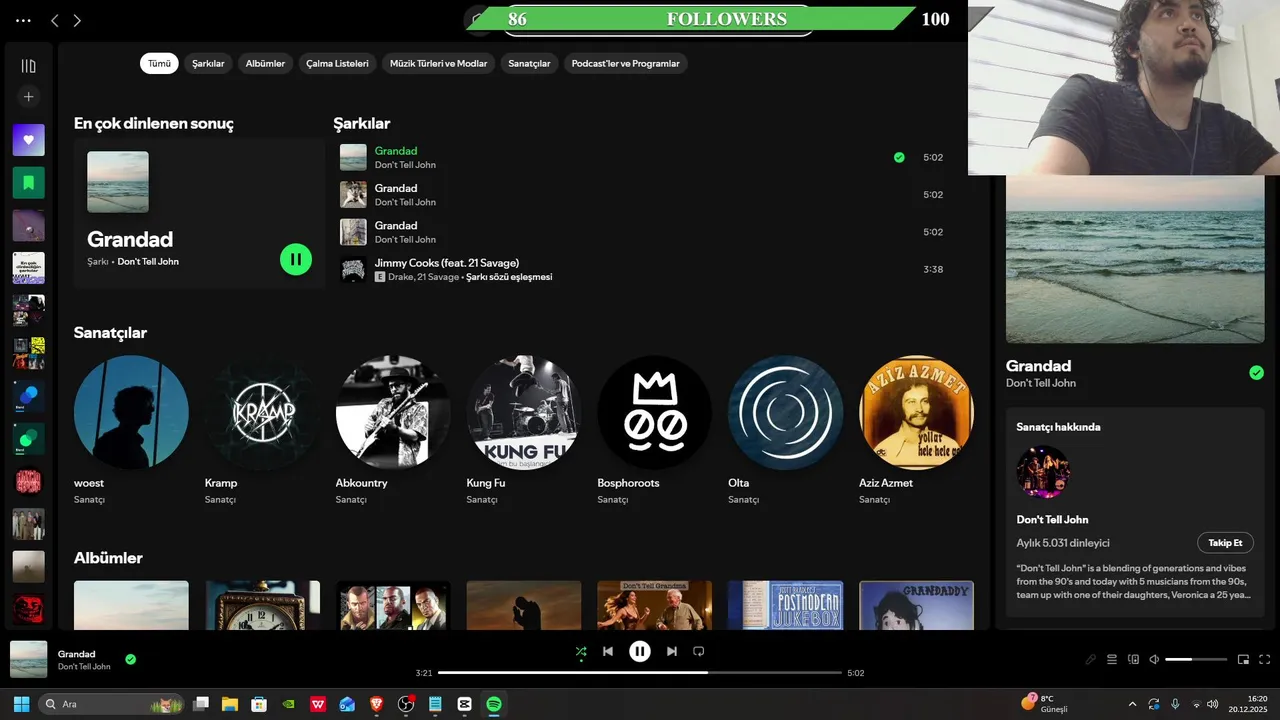Open the lyrics microphone icon
1280x720 pixels.
tap(1091, 659)
